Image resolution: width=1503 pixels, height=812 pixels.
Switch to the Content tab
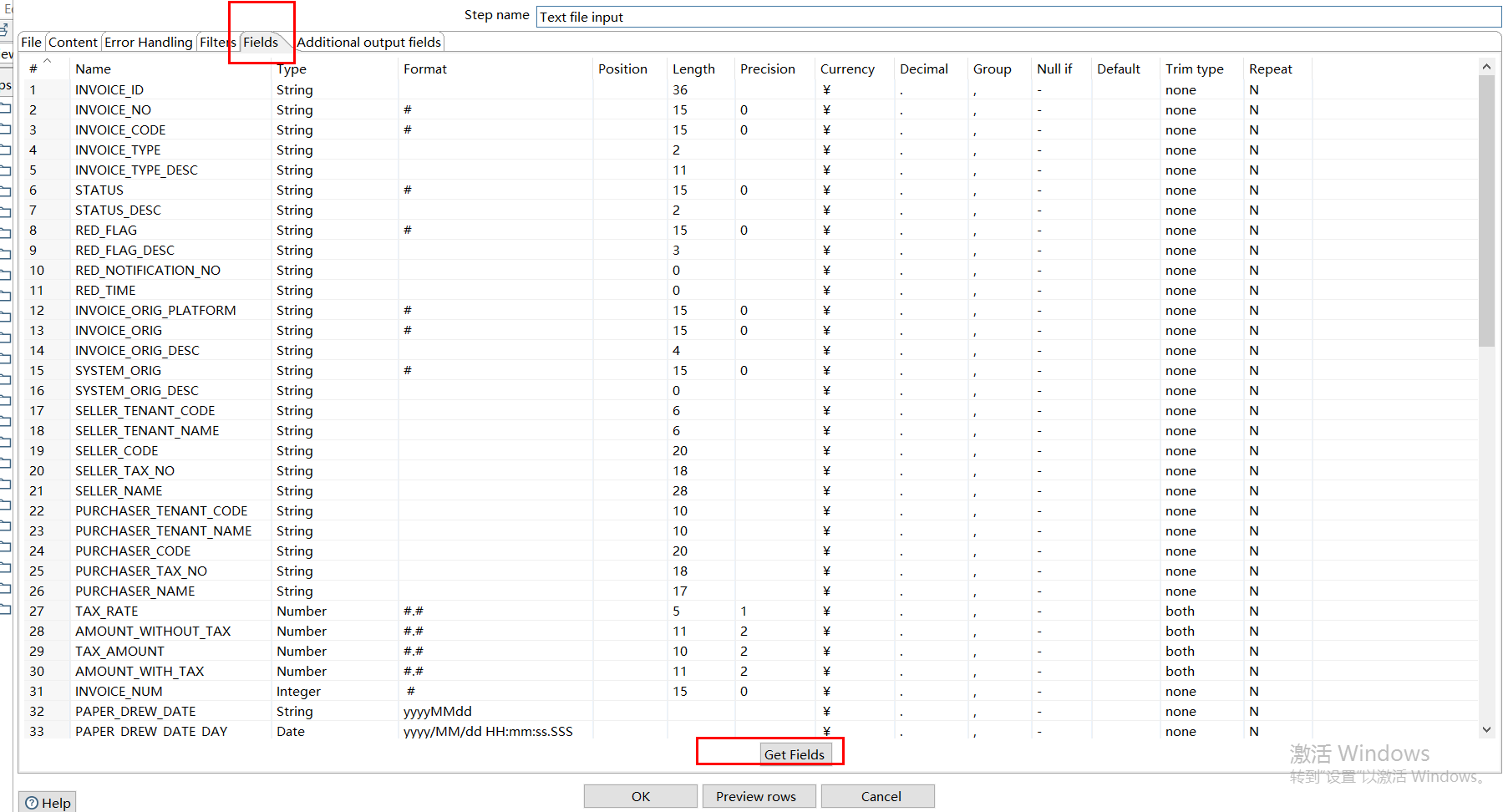click(74, 42)
